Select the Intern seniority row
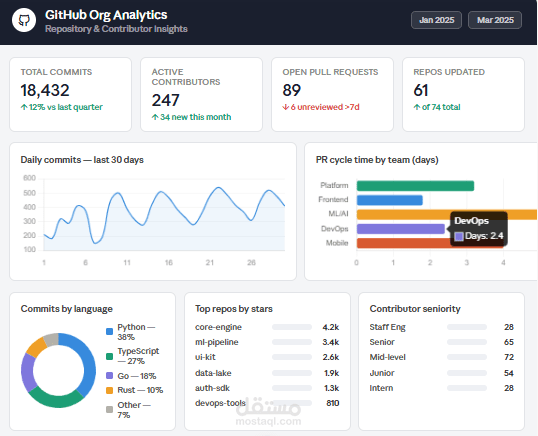The height and width of the screenshot is (436, 538). [442, 388]
